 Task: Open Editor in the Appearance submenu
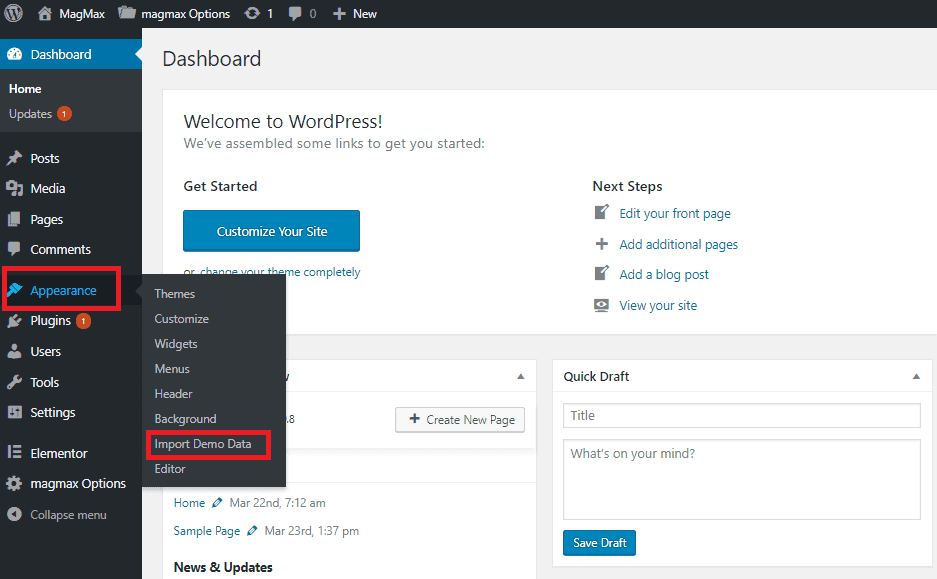170,469
